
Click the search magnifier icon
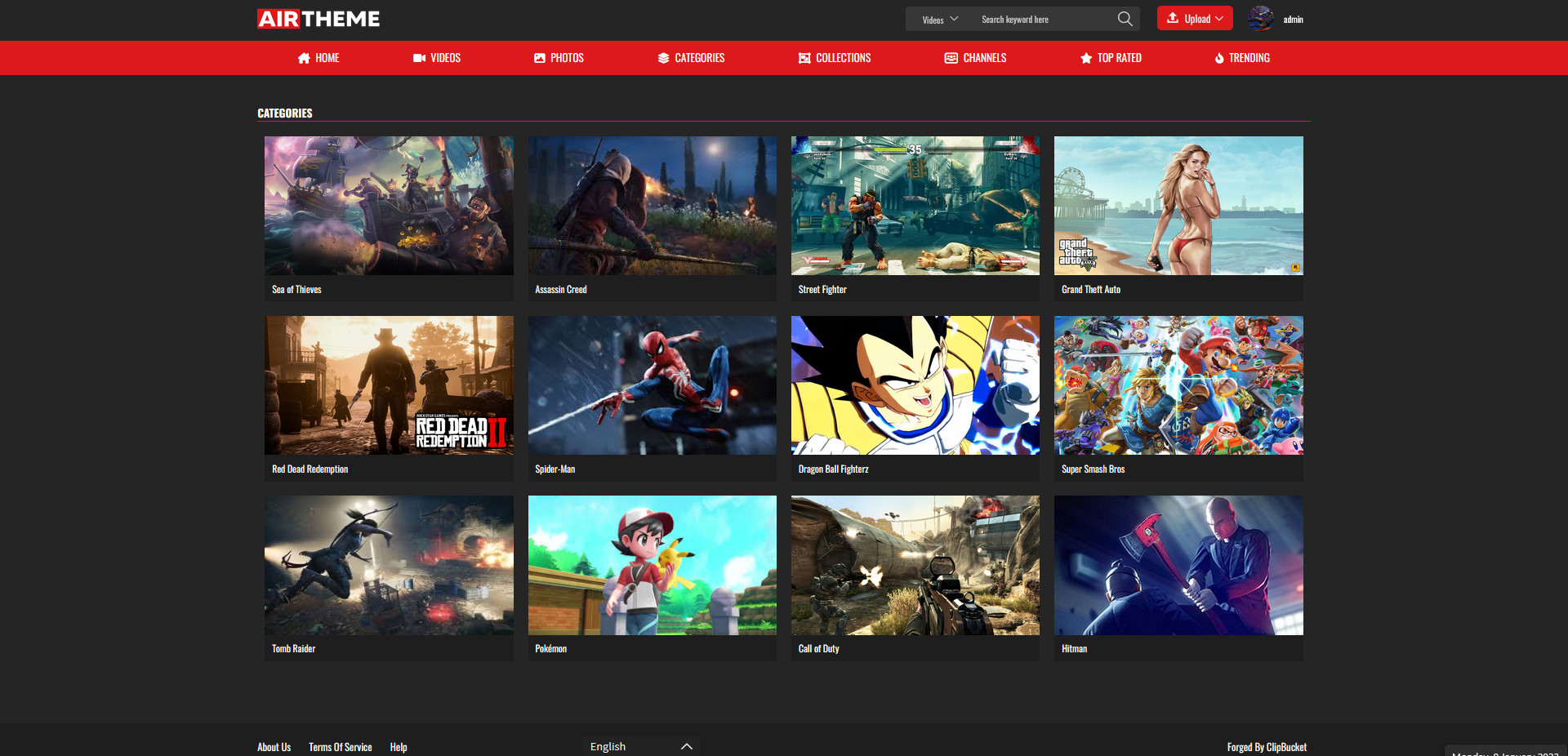coord(1125,19)
